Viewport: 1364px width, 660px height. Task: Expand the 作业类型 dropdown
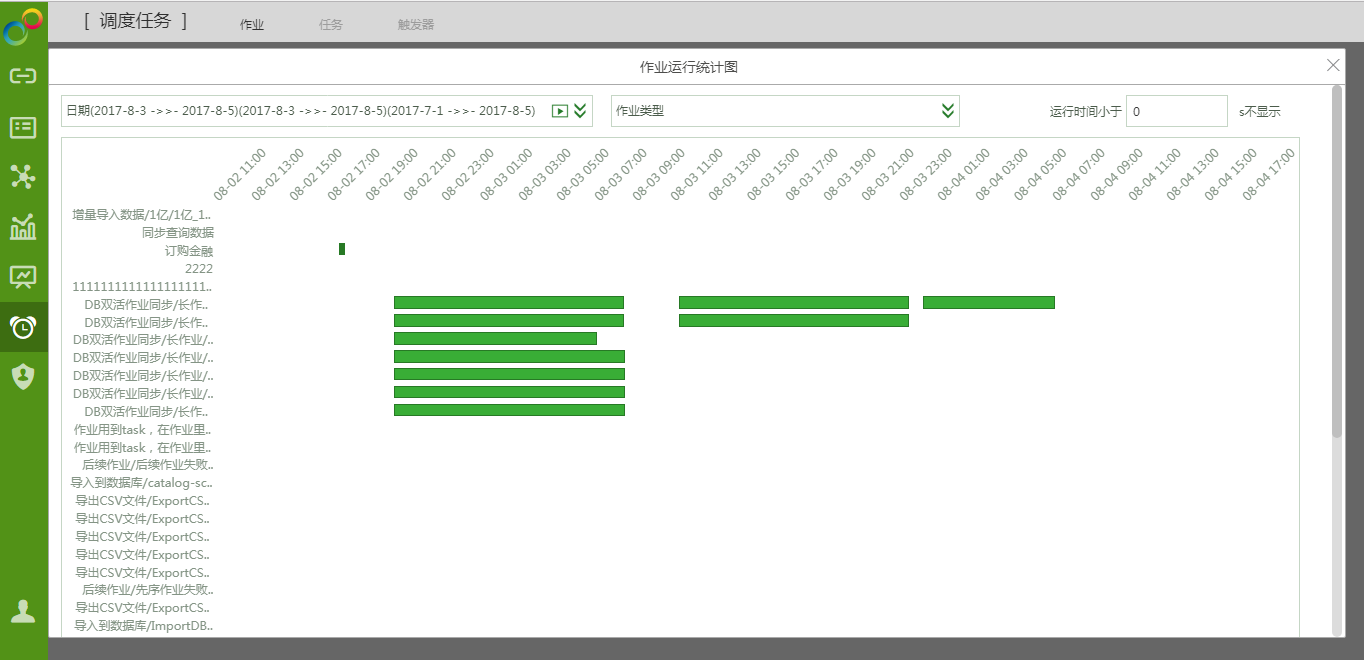coord(947,111)
